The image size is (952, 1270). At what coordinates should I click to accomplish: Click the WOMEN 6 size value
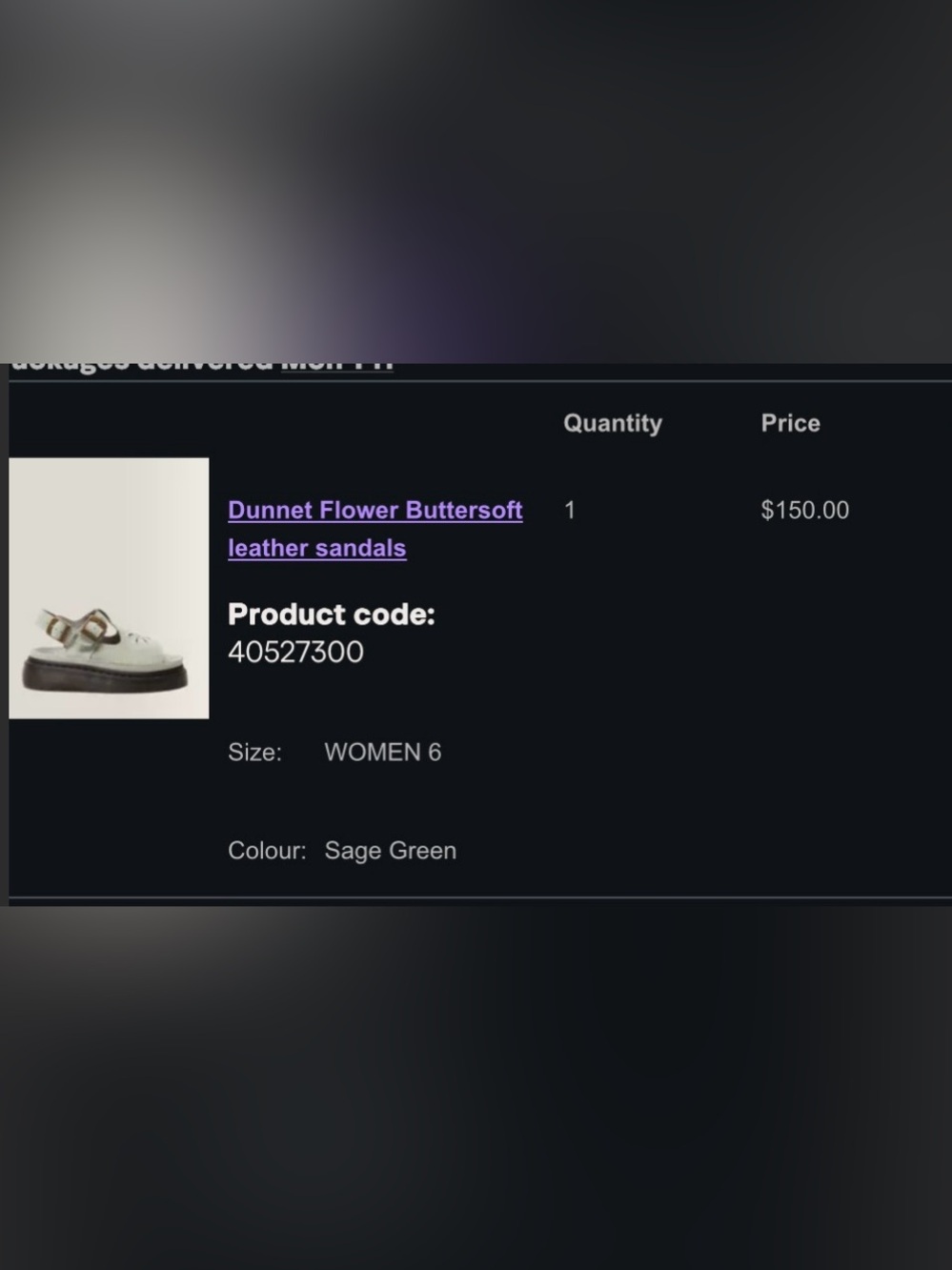click(383, 753)
